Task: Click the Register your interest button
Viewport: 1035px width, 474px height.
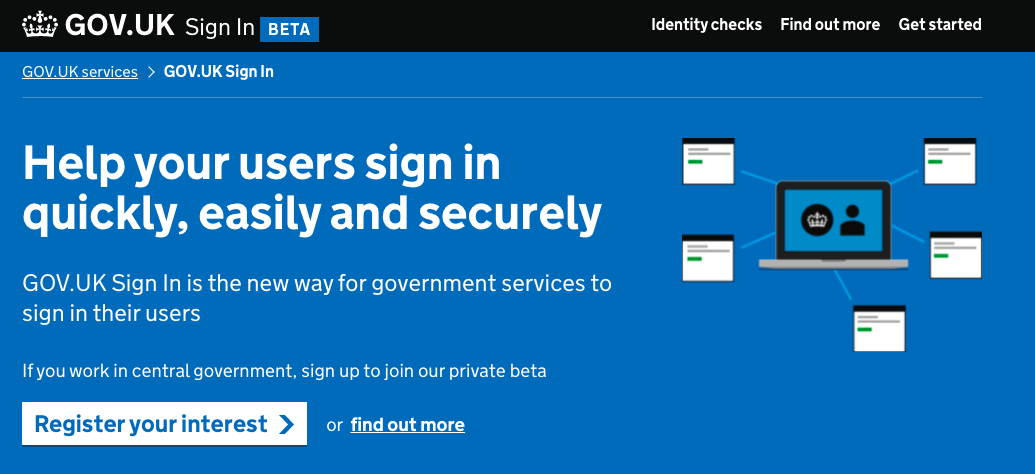Action: 164,424
